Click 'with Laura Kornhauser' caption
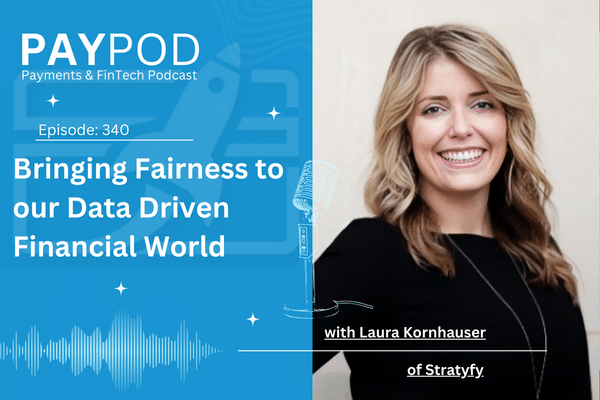 pyautogui.click(x=405, y=332)
